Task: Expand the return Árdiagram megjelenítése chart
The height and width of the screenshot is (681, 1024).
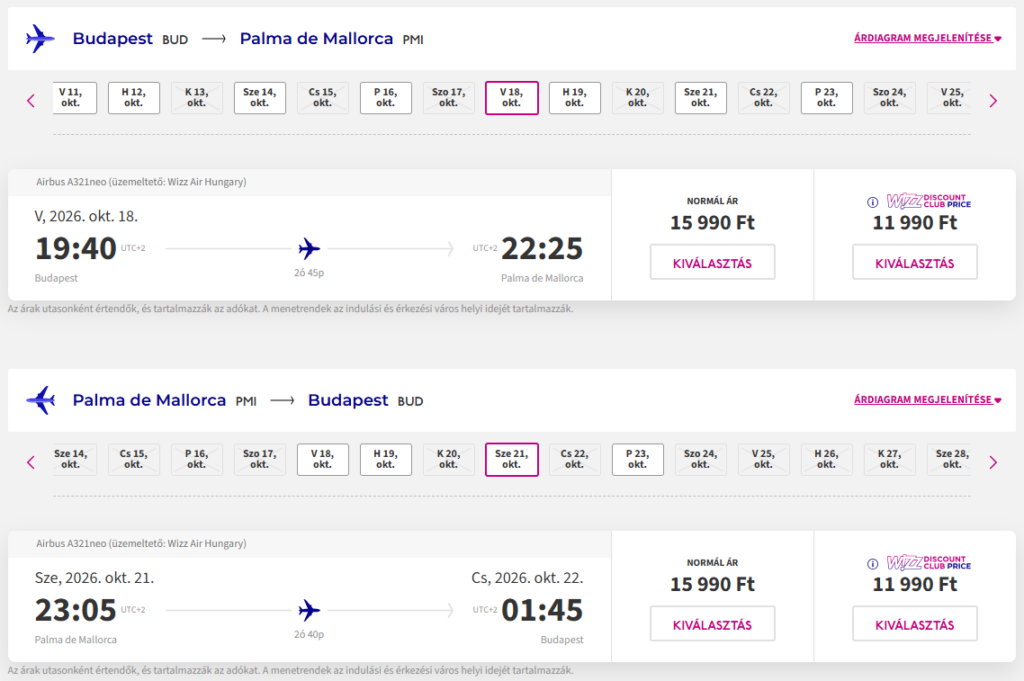Action: point(927,401)
